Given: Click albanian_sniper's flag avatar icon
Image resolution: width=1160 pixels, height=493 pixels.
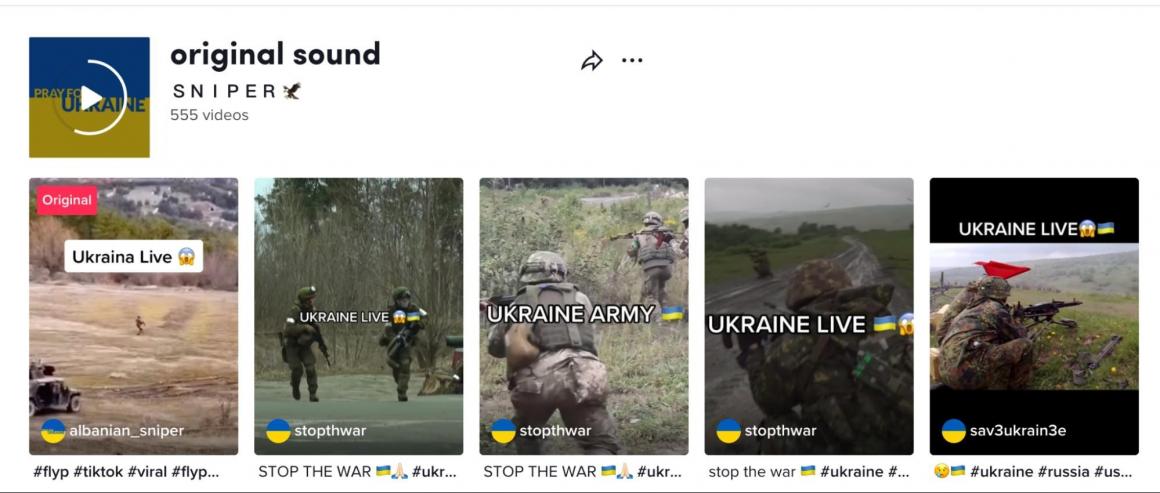Looking at the screenshot, I should click(53, 431).
